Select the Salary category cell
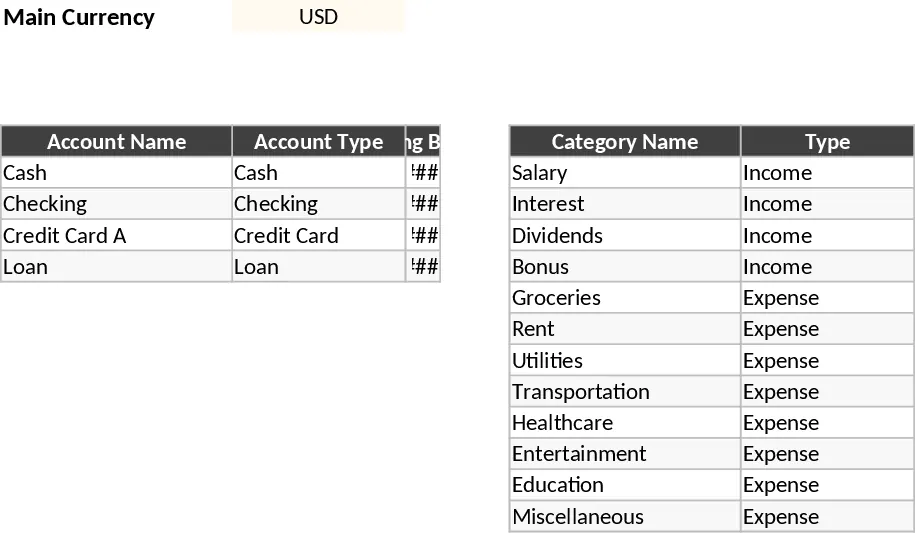Screen dimensions: 915x533 pos(625,173)
